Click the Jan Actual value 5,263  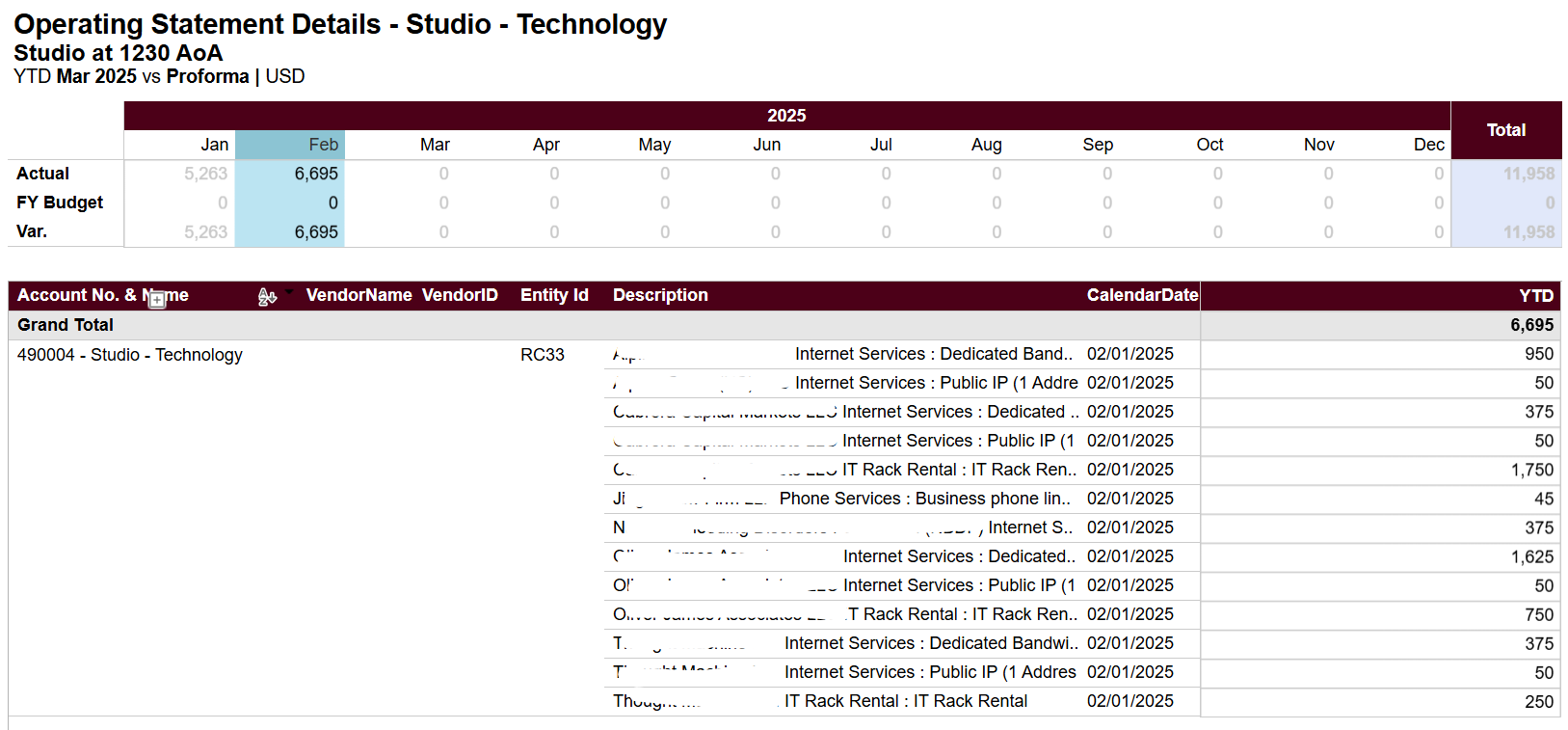(x=206, y=174)
